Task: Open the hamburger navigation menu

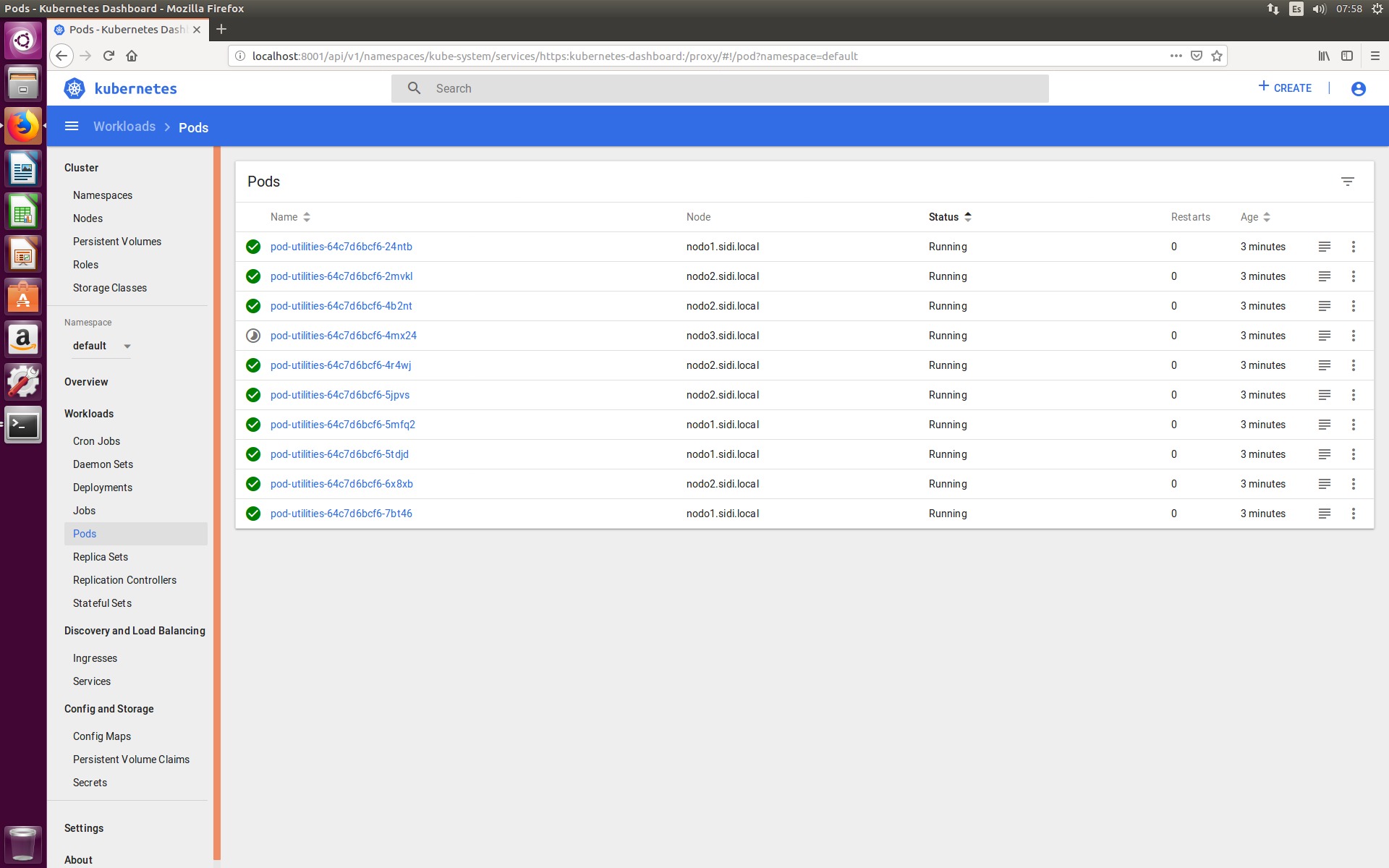Action: point(72,126)
